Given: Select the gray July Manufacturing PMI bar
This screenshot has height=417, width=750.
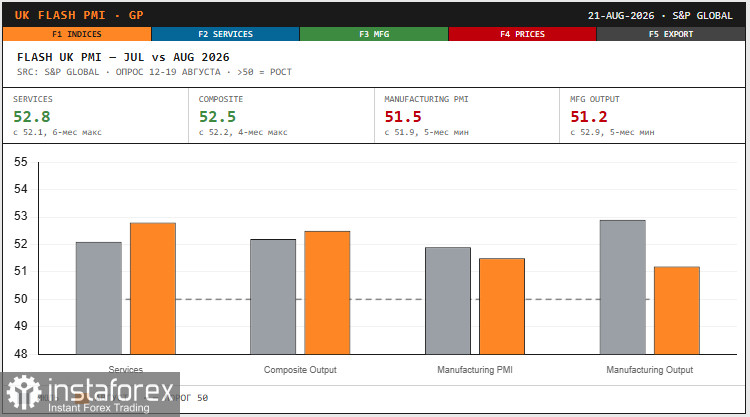Looking at the screenshot, I should [448, 301].
